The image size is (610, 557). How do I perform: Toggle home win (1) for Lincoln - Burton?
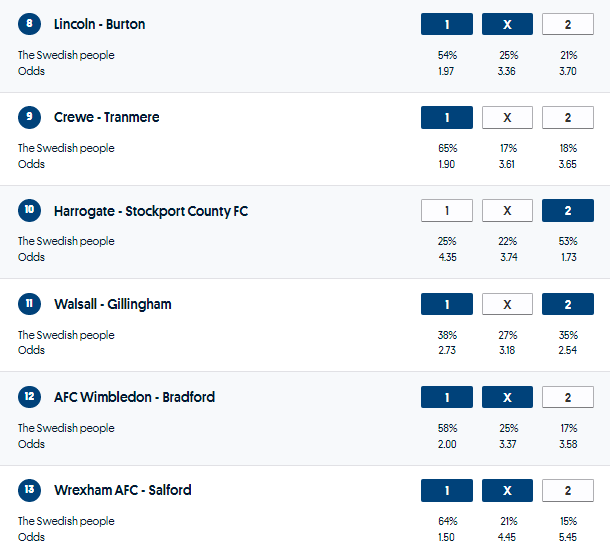(x=447, y=25)
